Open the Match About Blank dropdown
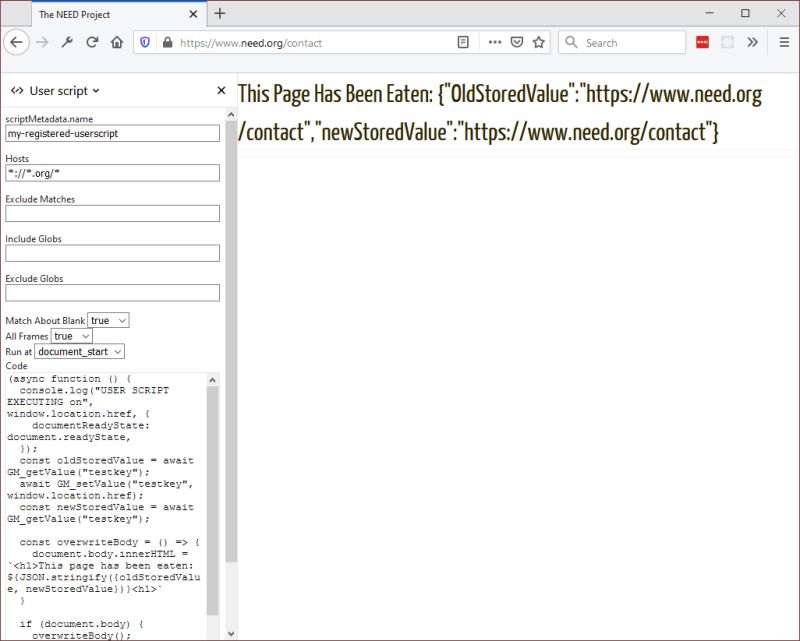The height and width of the screenshot is (641, 800). [x=107, y=320]
